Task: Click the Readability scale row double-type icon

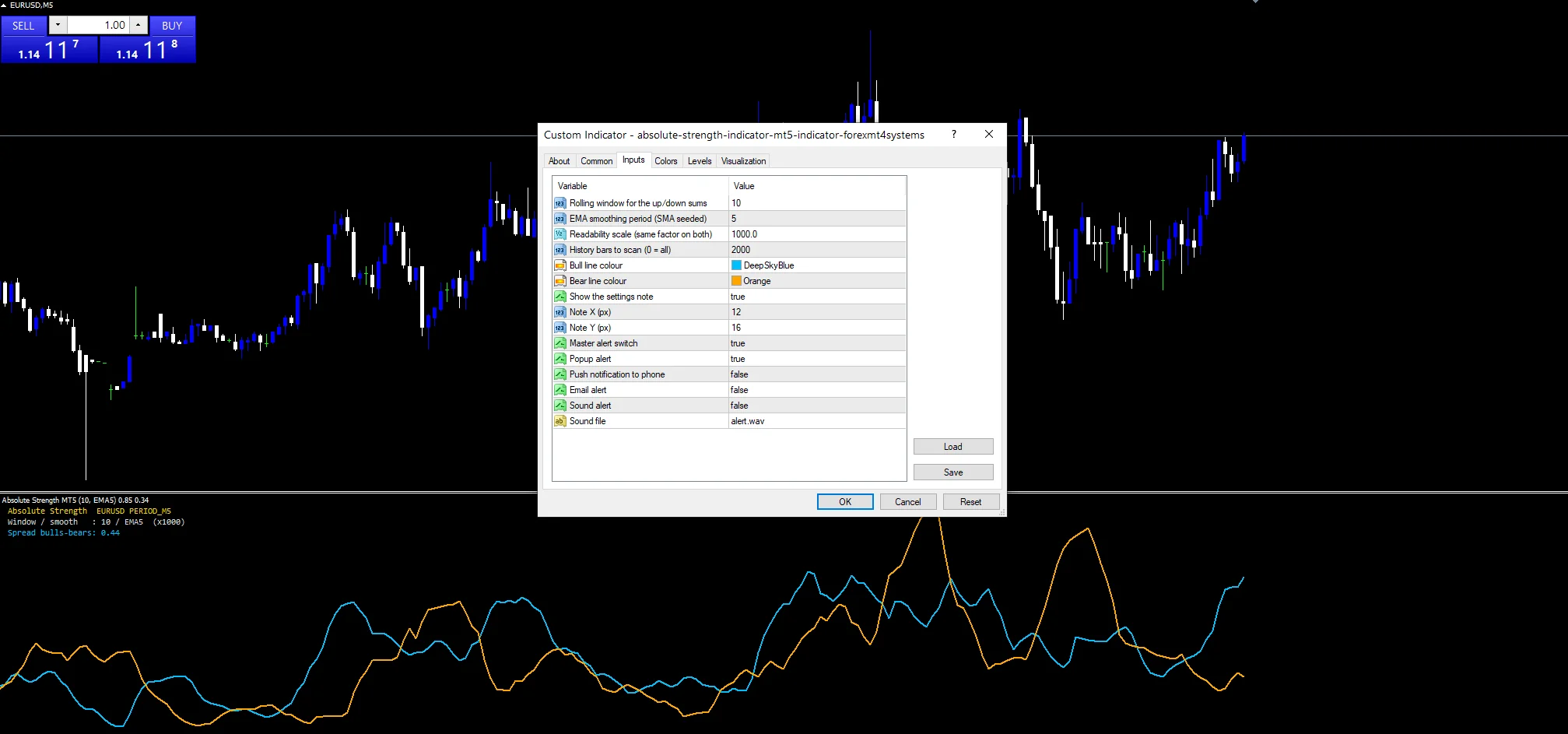Action: pyautogui.click(x=559, y=234)
